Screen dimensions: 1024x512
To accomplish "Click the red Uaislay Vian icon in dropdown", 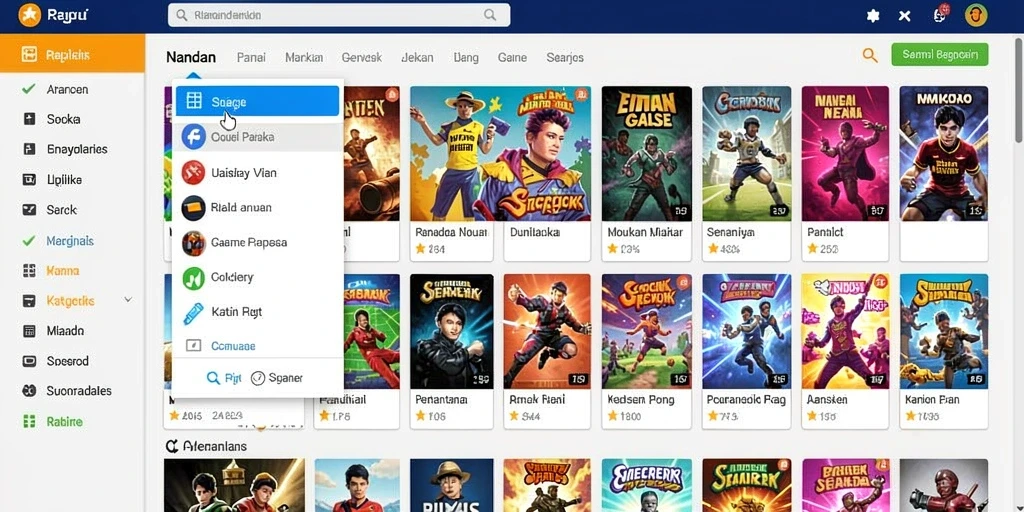I will coord(194,172).
